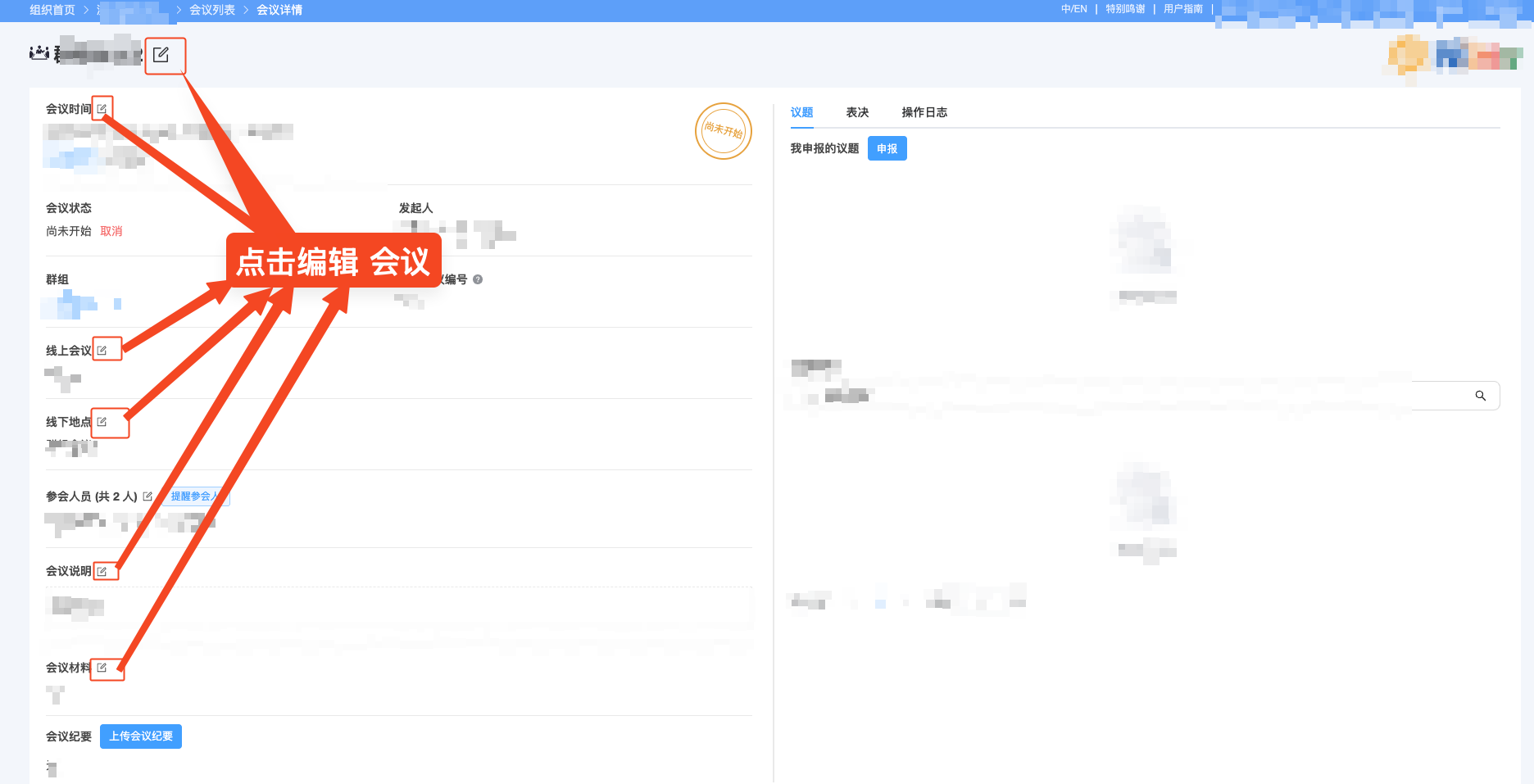Navigate back via the 会议列表 breadcrumb
Image resolution: width=1534 pixels, height=784 pixels.
pos(211,10)
